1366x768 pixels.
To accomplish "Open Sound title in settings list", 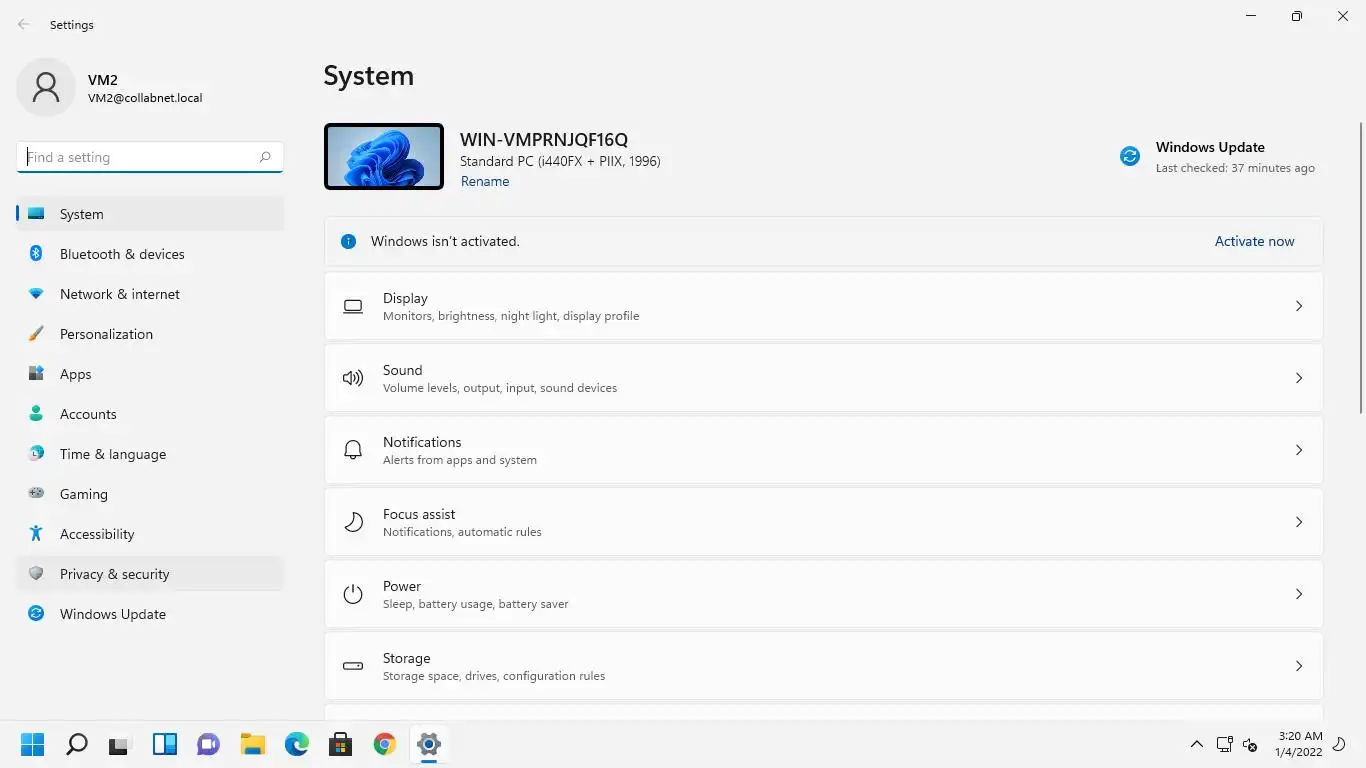I will [403, 370].
